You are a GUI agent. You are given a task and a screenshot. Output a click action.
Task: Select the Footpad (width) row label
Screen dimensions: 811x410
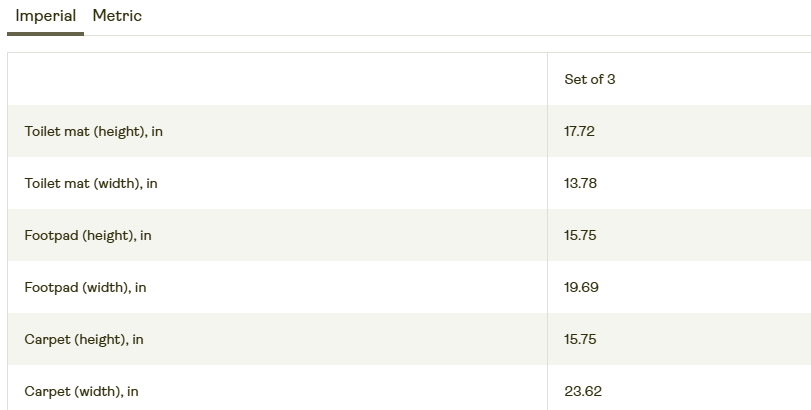tap(85, 287)
